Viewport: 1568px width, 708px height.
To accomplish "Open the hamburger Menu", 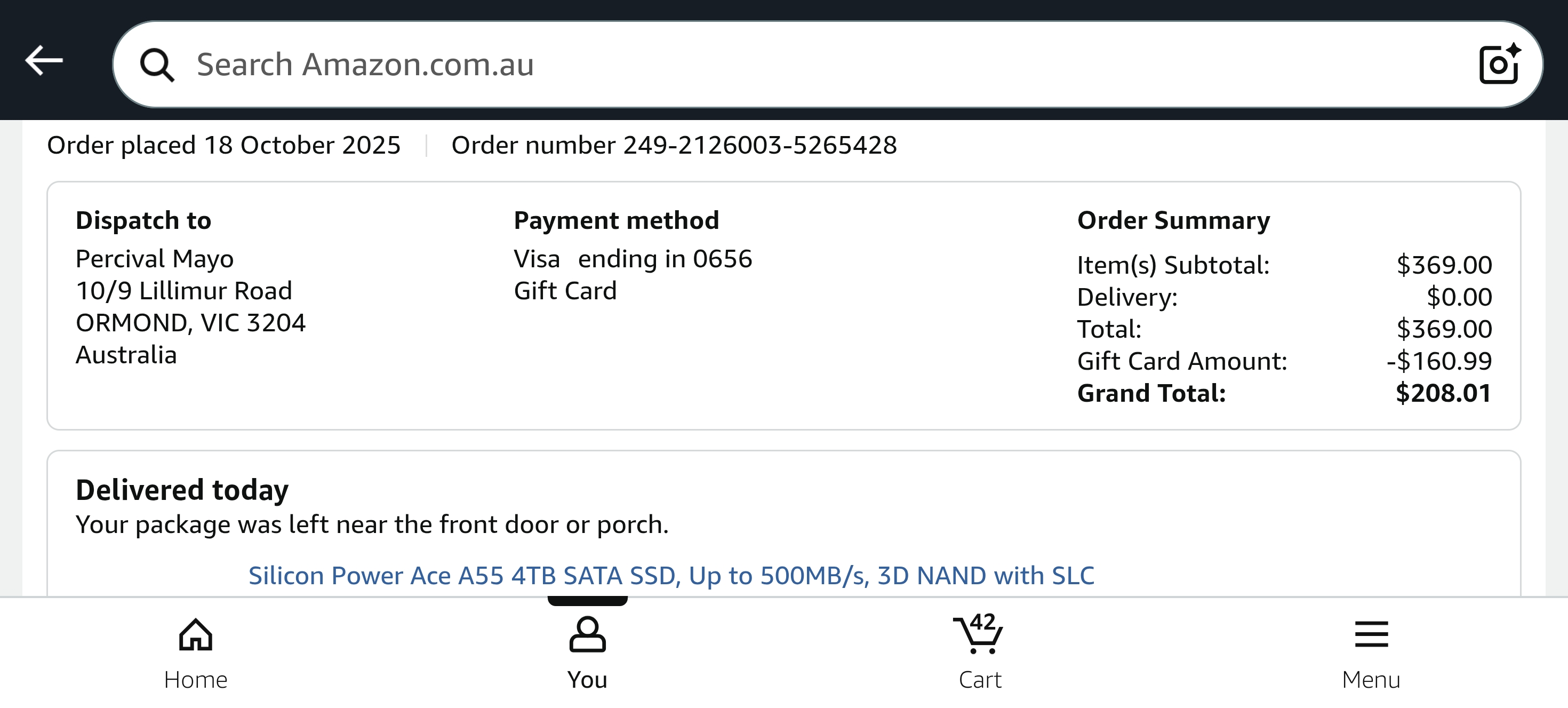I will tap(1371, 653).
